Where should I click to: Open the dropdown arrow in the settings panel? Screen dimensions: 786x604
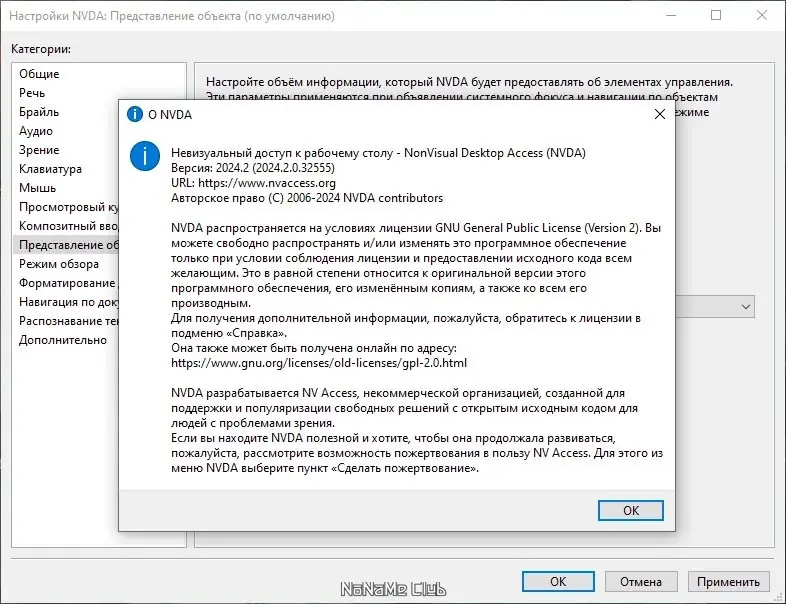(x=745, y=307)
